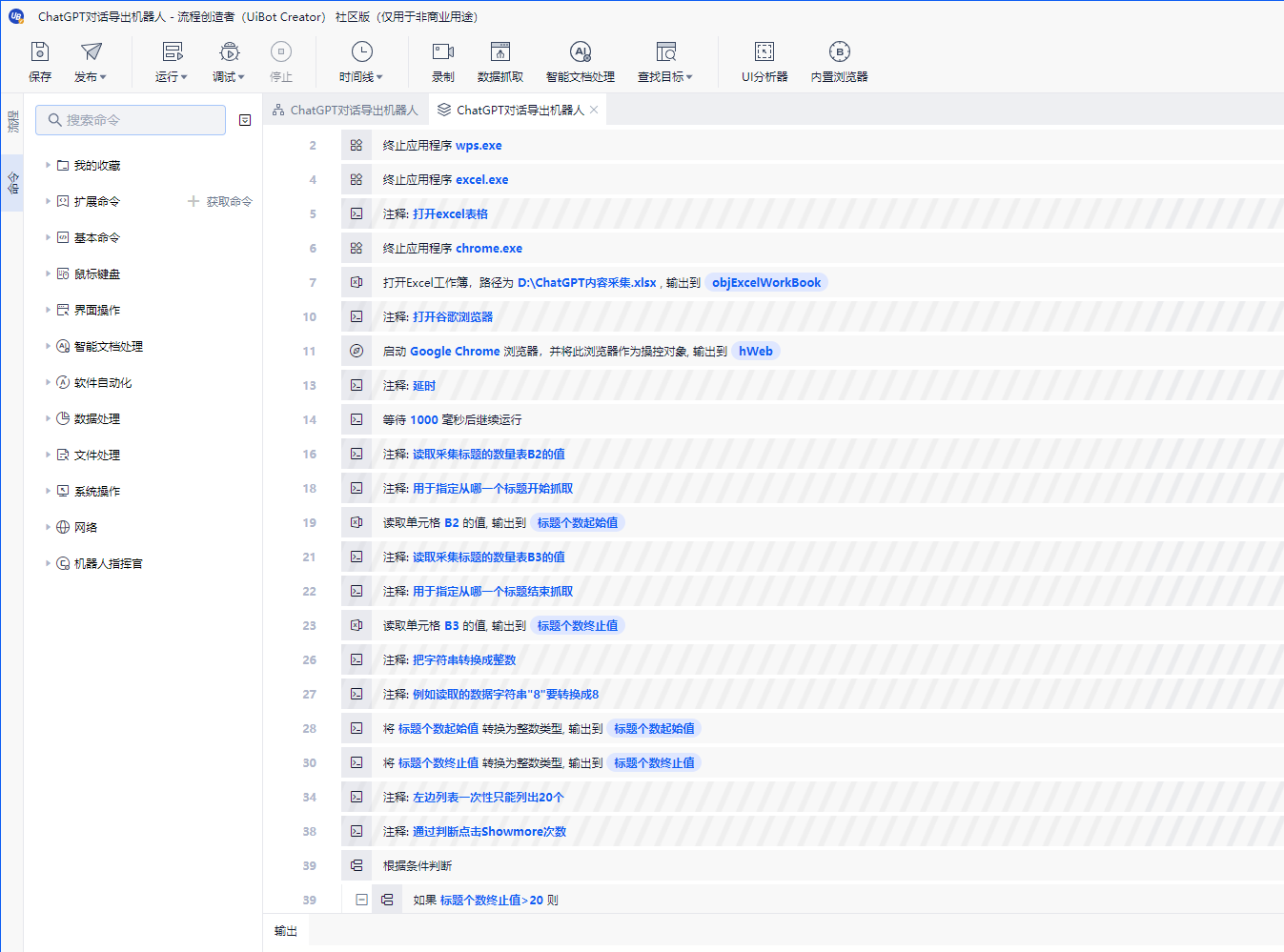Click in the 搜索命令 search field
The height and width of the screenshot is (952, 1284).
(131, 120)
